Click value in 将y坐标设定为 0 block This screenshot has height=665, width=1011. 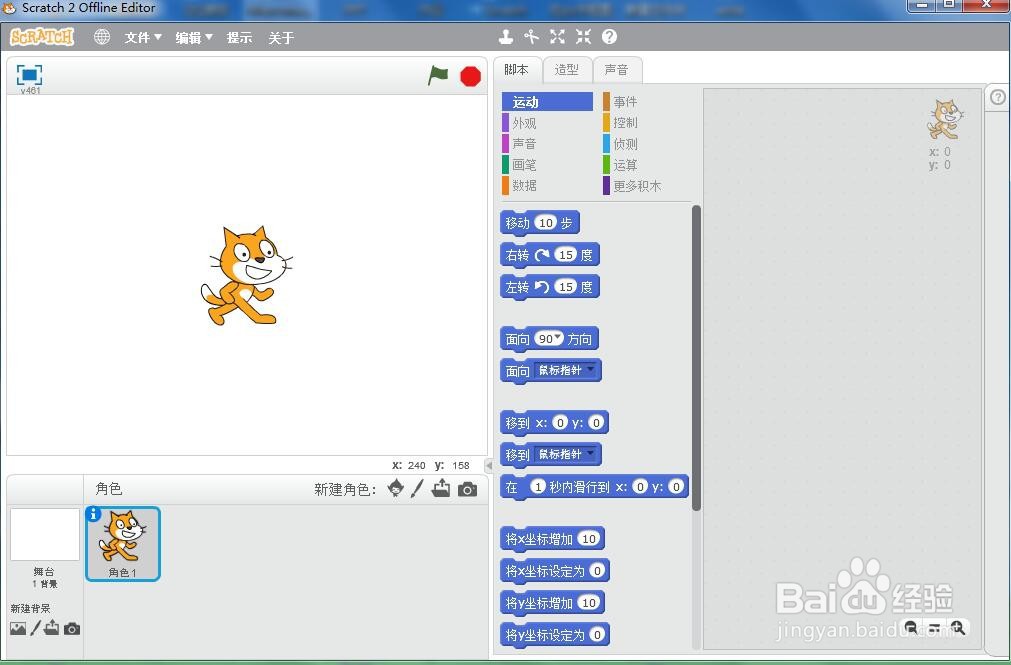[x=597, y=635]
